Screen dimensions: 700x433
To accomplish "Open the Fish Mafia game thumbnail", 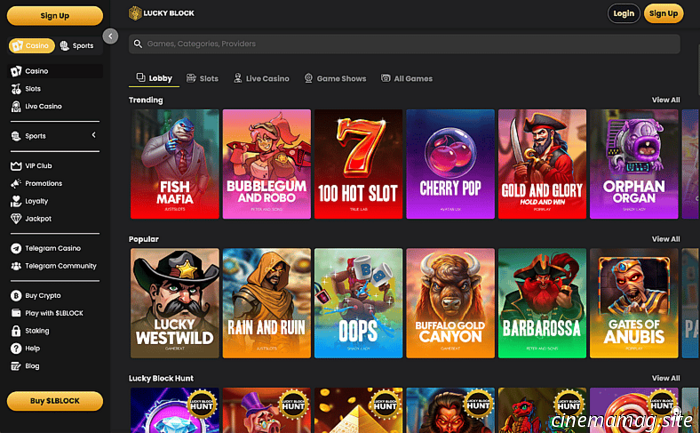I will coord(174,164).
